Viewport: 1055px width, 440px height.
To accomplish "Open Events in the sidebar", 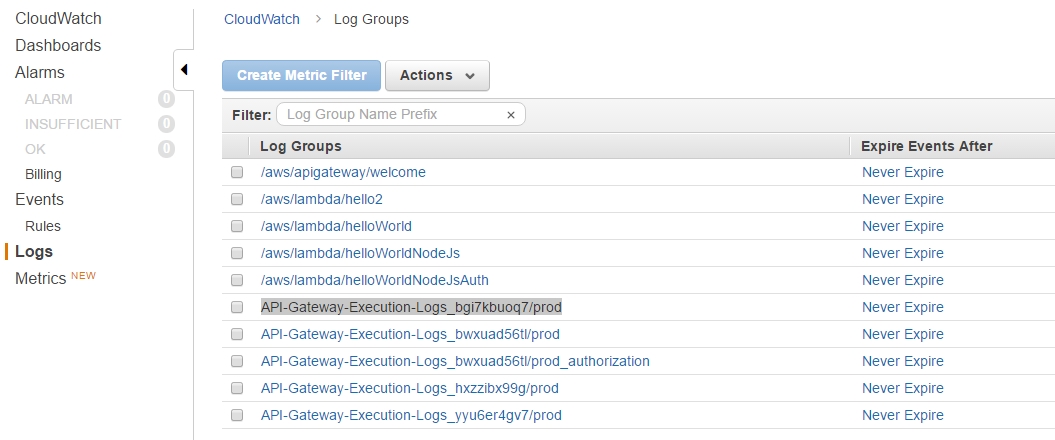I will (39, 199).
